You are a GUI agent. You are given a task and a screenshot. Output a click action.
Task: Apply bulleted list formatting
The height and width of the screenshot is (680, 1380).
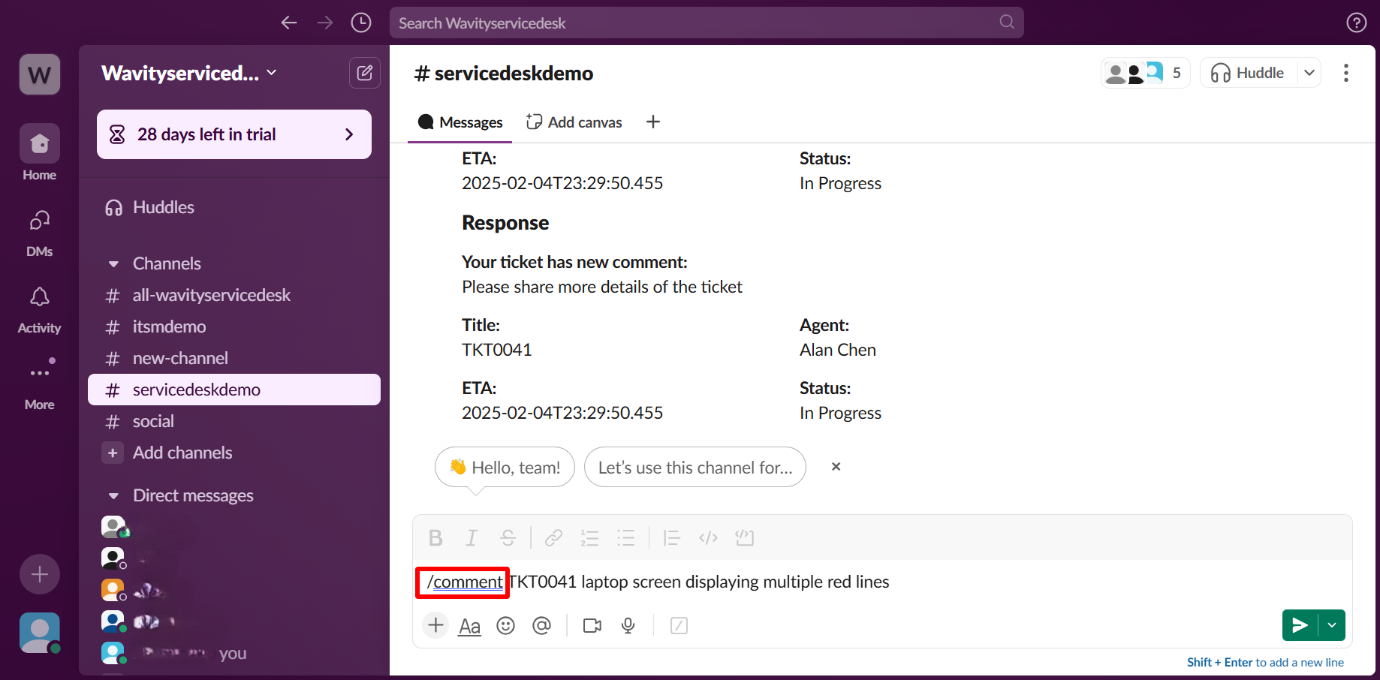pyautogui.click(x=626, y=538)
